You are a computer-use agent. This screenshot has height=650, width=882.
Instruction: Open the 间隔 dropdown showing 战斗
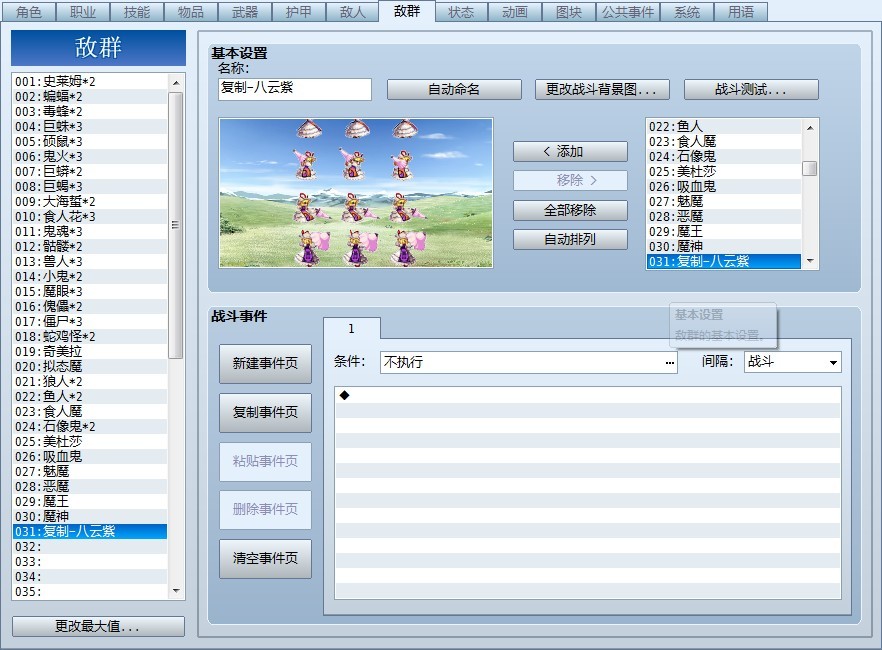(793, 362)
